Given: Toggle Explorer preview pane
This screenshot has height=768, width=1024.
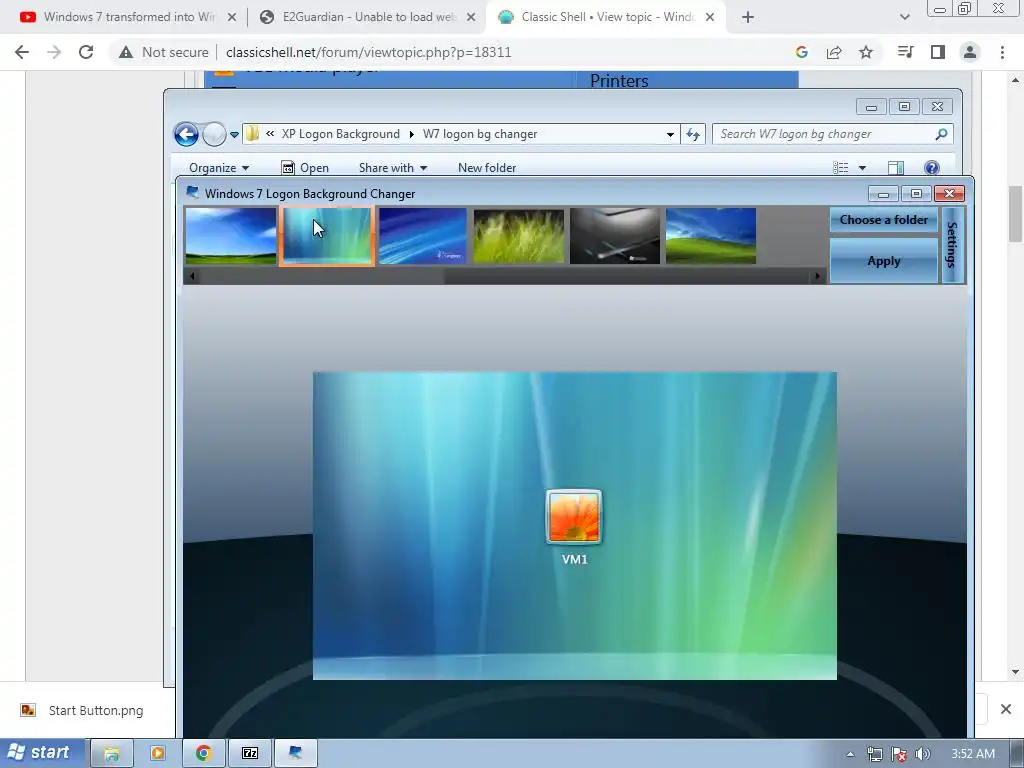Looking at the screenshot, I should (x=896, y=168).
